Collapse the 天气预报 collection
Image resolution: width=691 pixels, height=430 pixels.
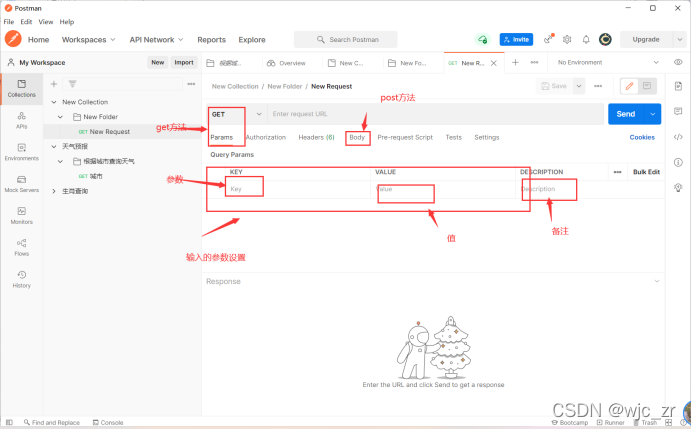point(54,146)
